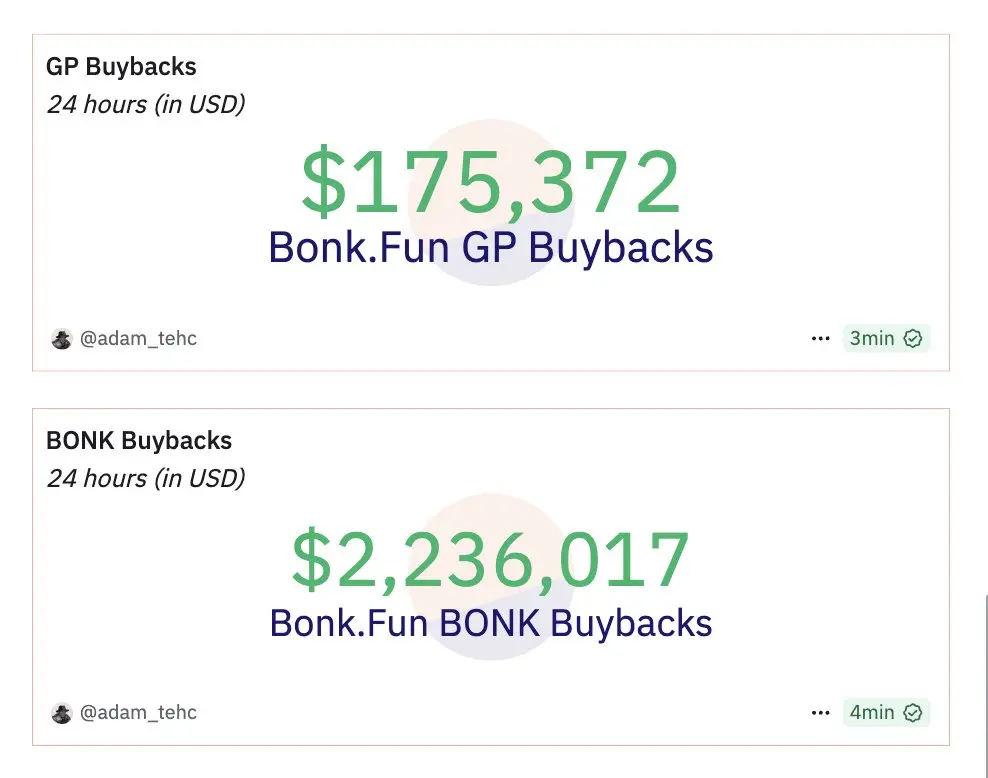Open the GP Buybacks three-dot menu
The height and width of the screenshot is (778, 988).
820,339
